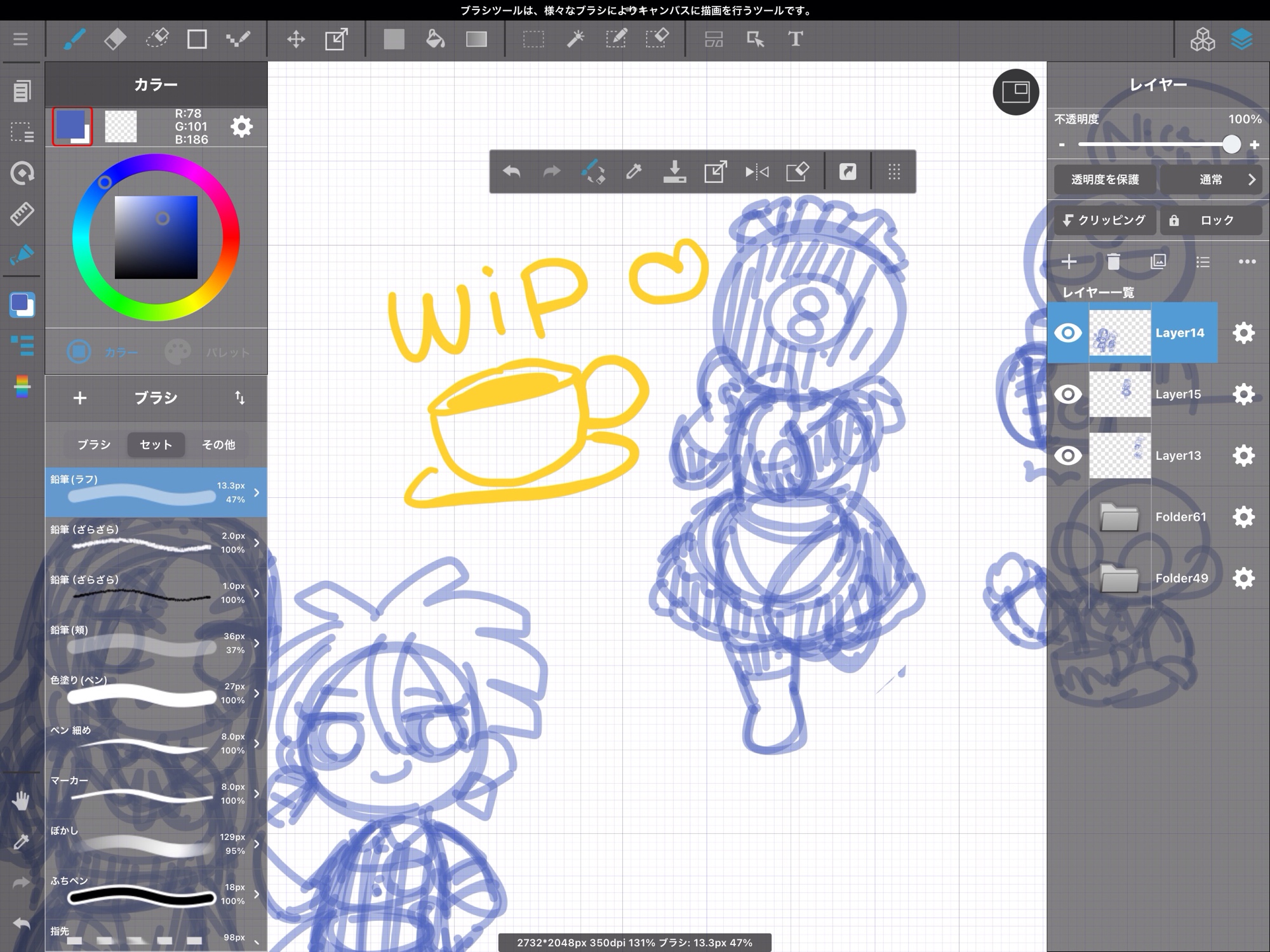This screenshot has height=952, width=1270.
Task: Click the クリッピング button
Action: pyautogui.click(x=1104, y=220)
